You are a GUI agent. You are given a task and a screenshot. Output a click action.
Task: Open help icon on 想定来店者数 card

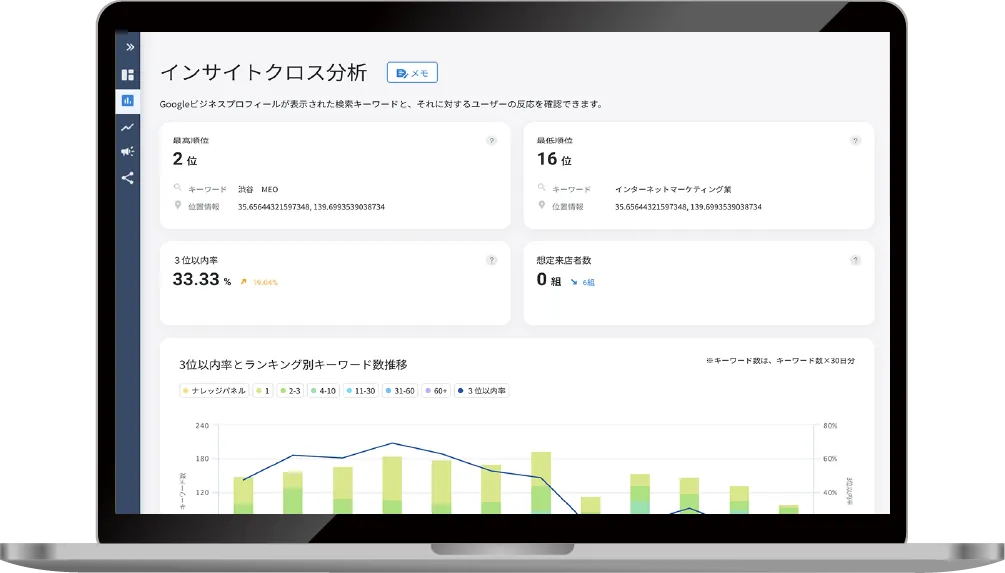pos(855,260)
